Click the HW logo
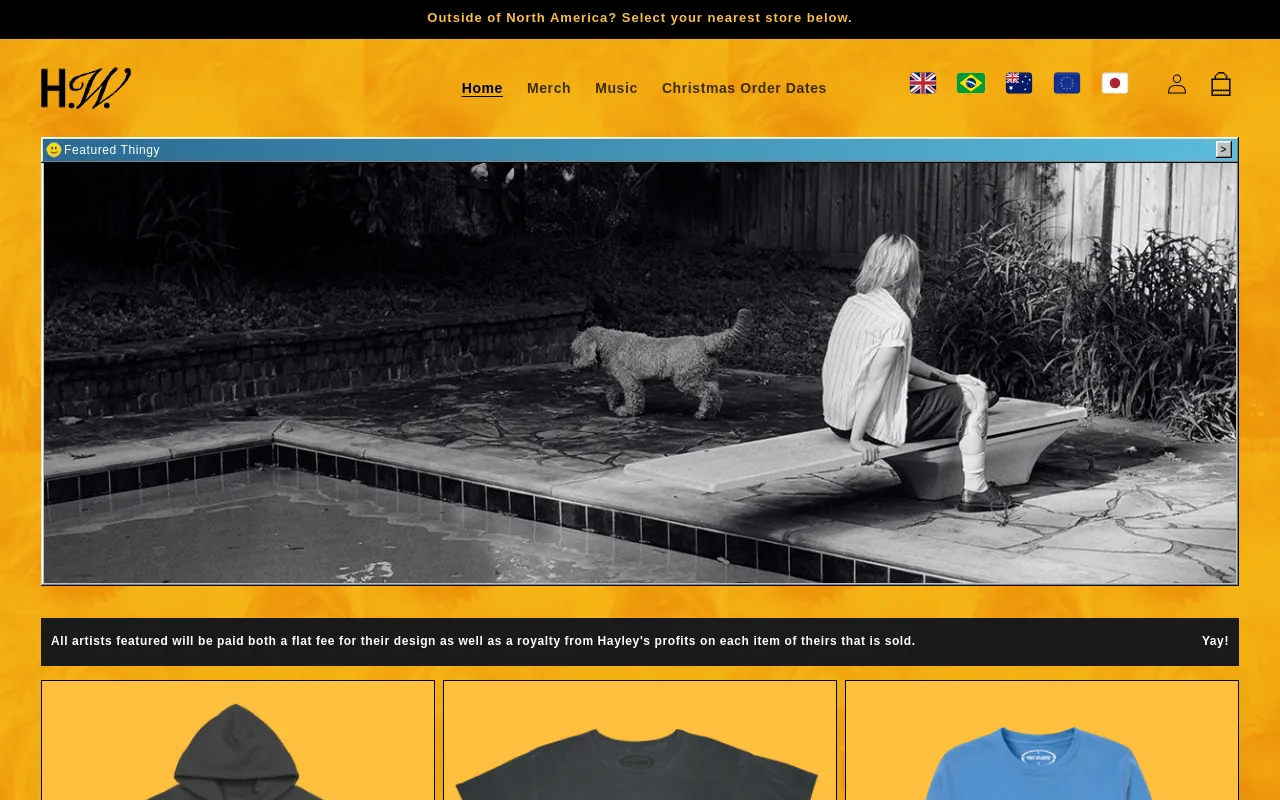The width and height of the screenshot is (1280, 800). tap(86, 88)
